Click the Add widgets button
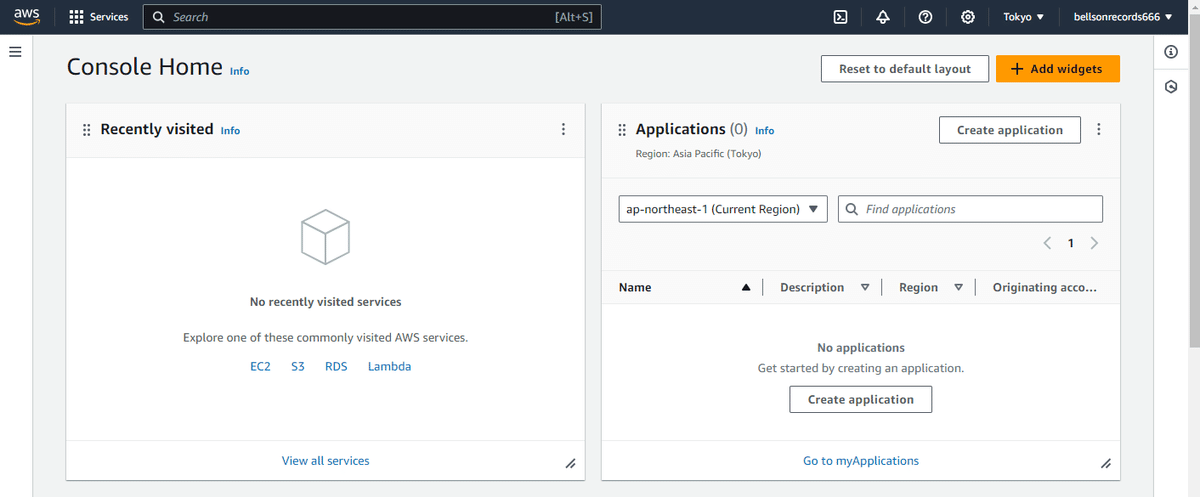 pos(1058,69)
